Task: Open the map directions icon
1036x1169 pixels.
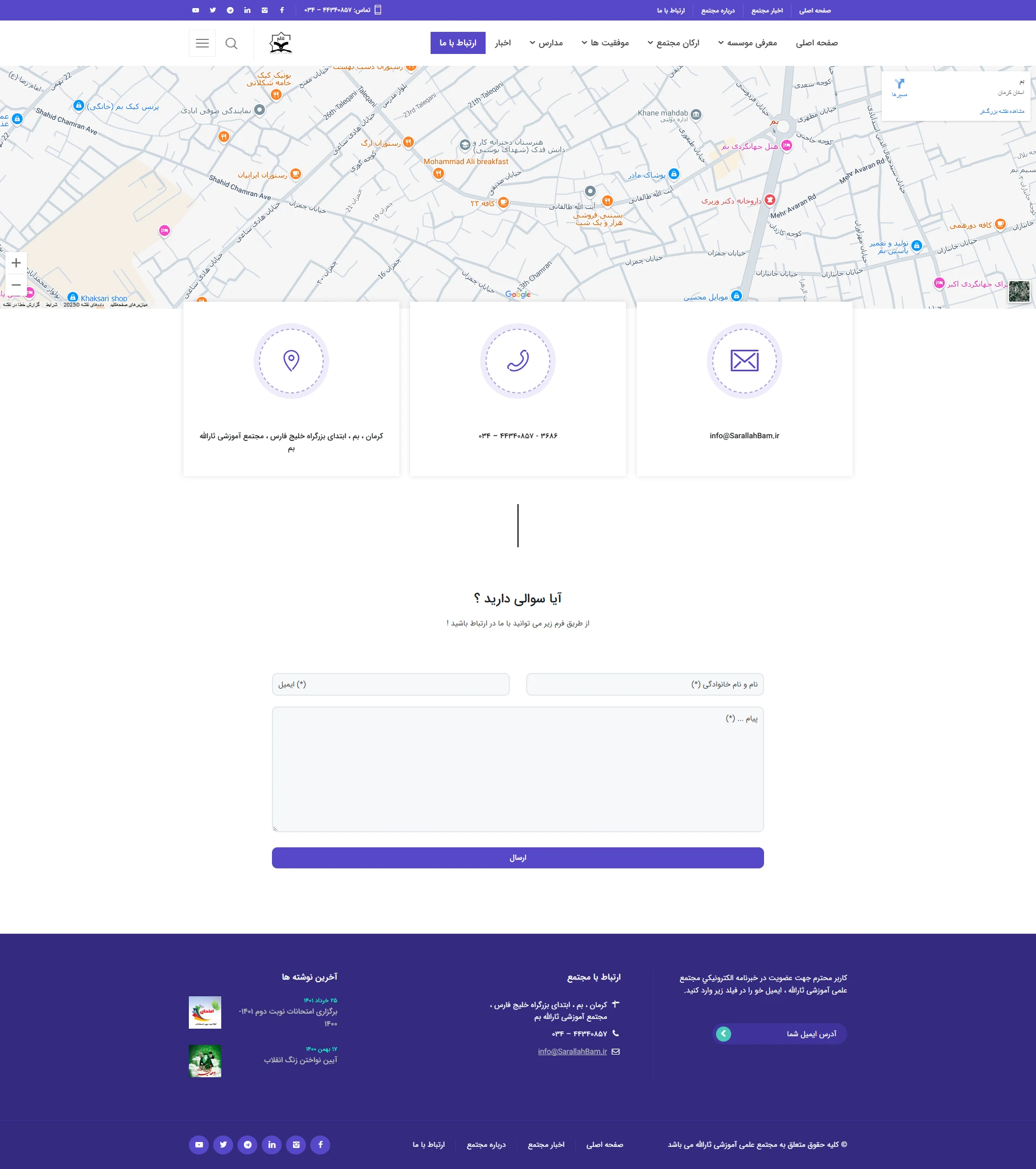Action: pos(899,84)
